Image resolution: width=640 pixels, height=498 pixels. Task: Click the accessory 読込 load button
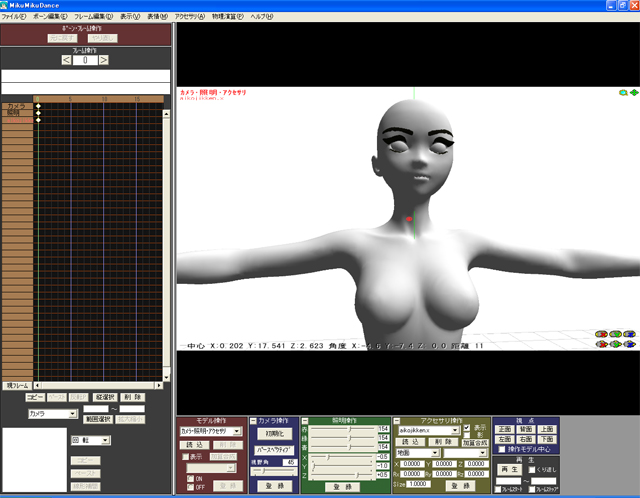coord(411,442)
